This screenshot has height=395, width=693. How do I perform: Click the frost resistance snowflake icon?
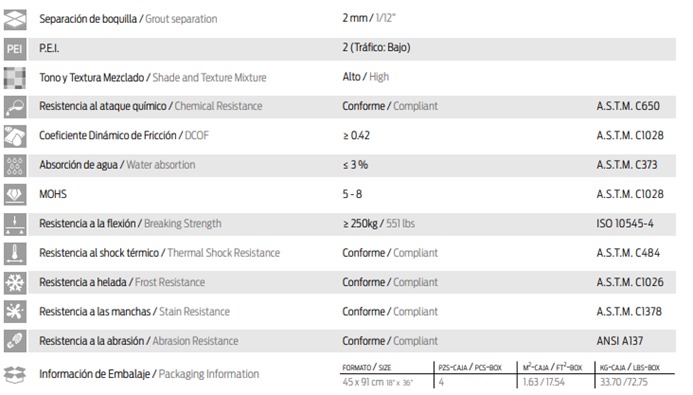(15, 283)
